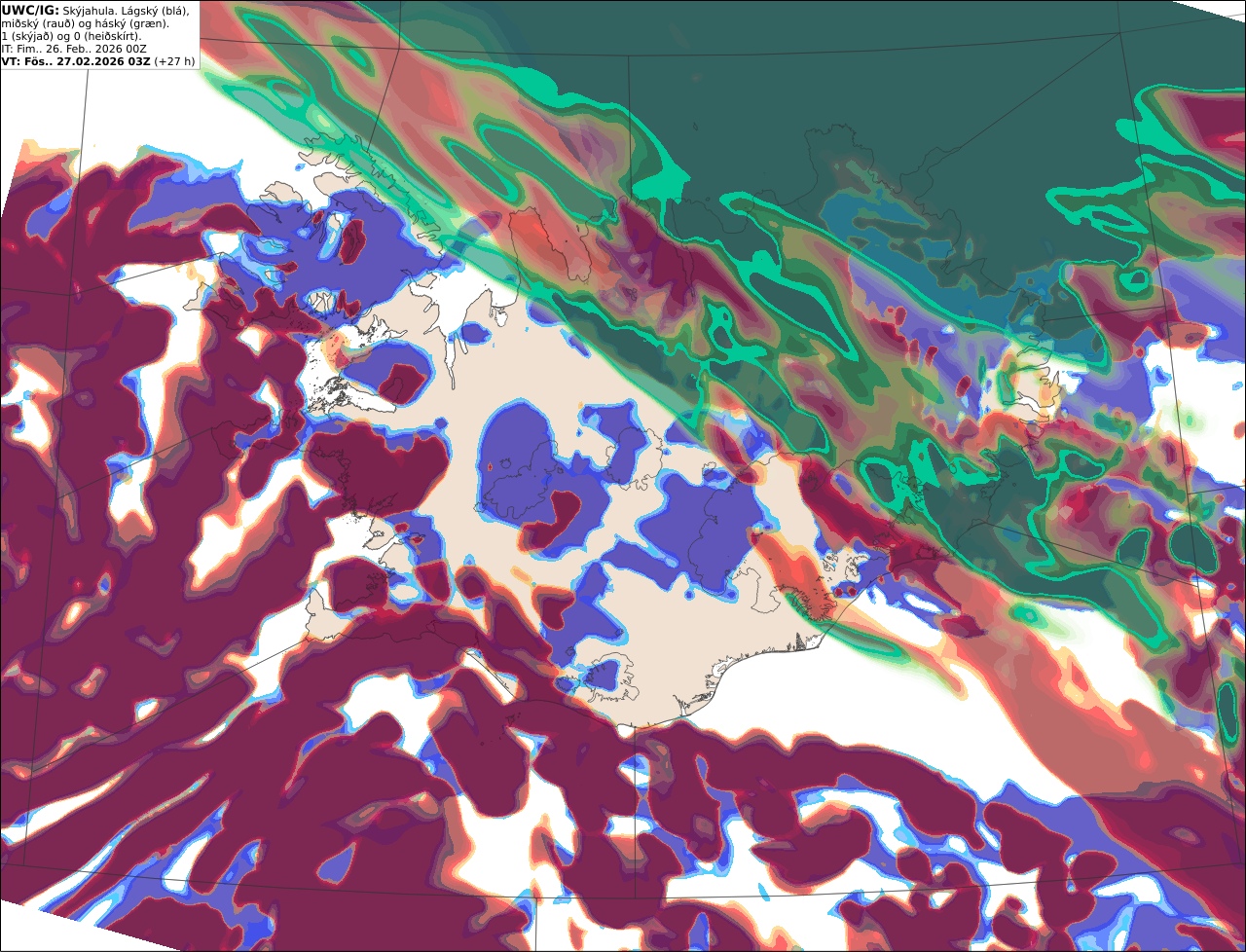Click the '(+27 h)' forecast offset text
The height and width of the screenshot is (952, 1246).
point(174,61)
